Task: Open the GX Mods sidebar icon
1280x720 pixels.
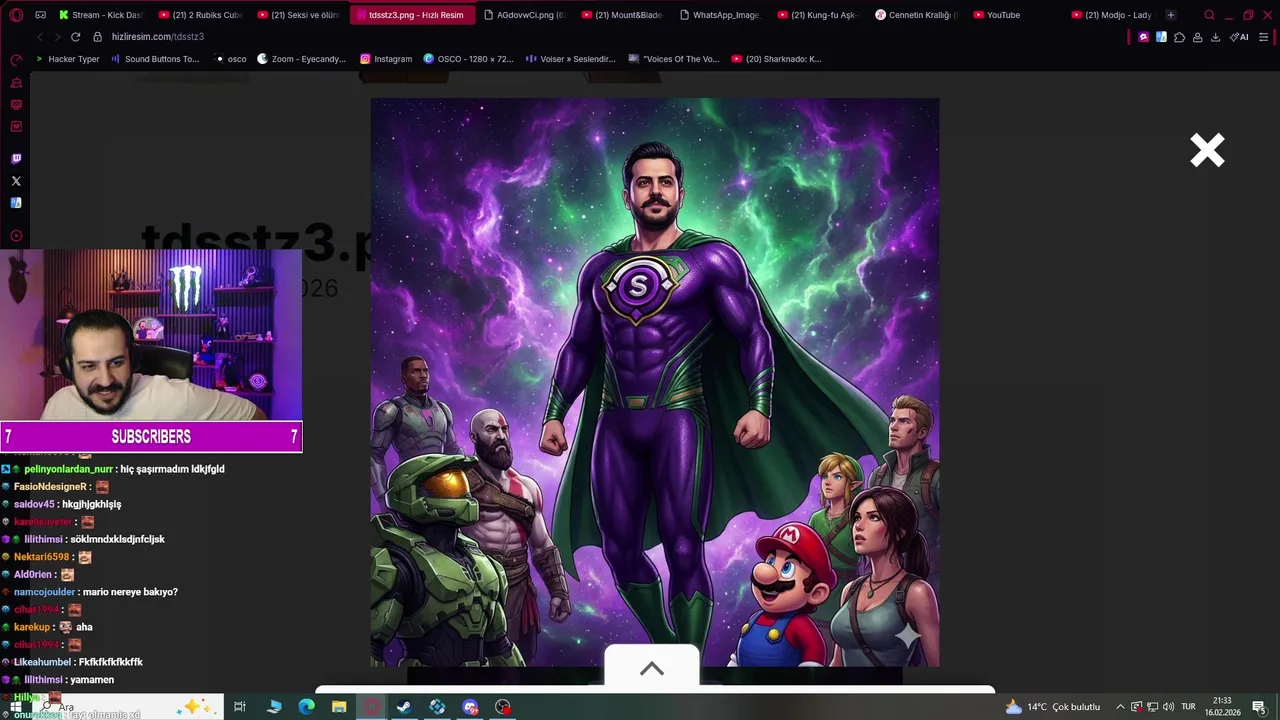Action: (16, 127)
